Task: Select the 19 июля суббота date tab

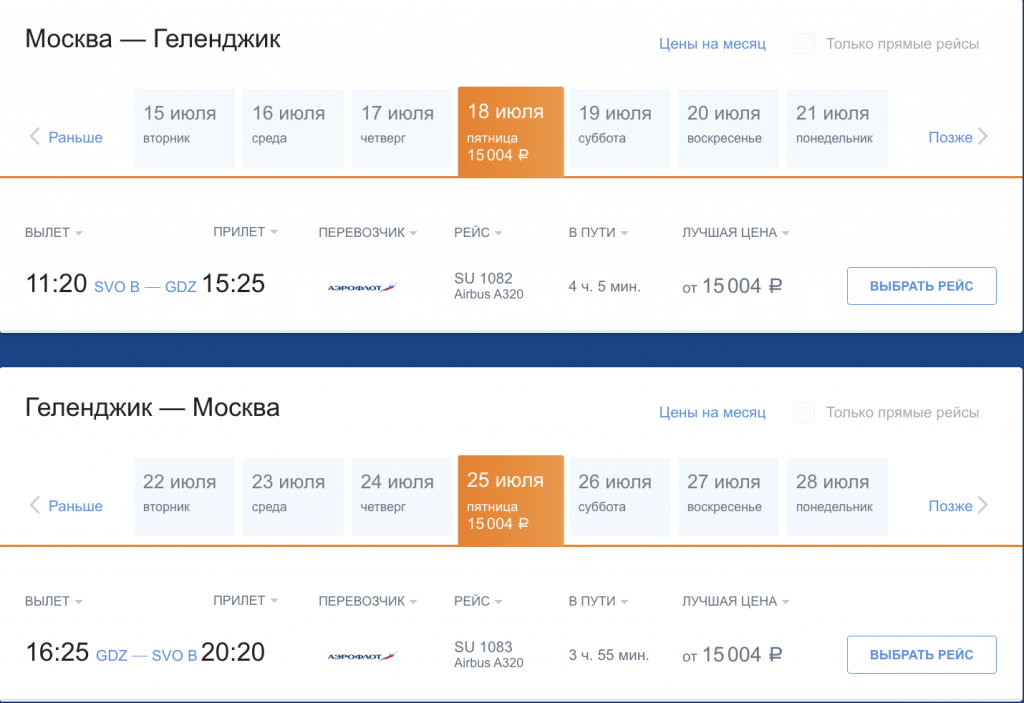Action: click(615, 125)
